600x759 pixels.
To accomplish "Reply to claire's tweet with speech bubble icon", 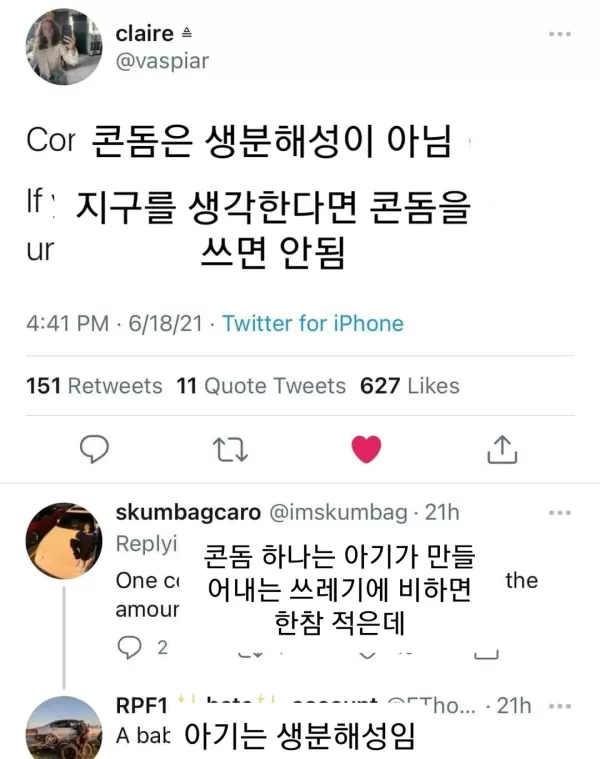I will click(x=93, y=449).
